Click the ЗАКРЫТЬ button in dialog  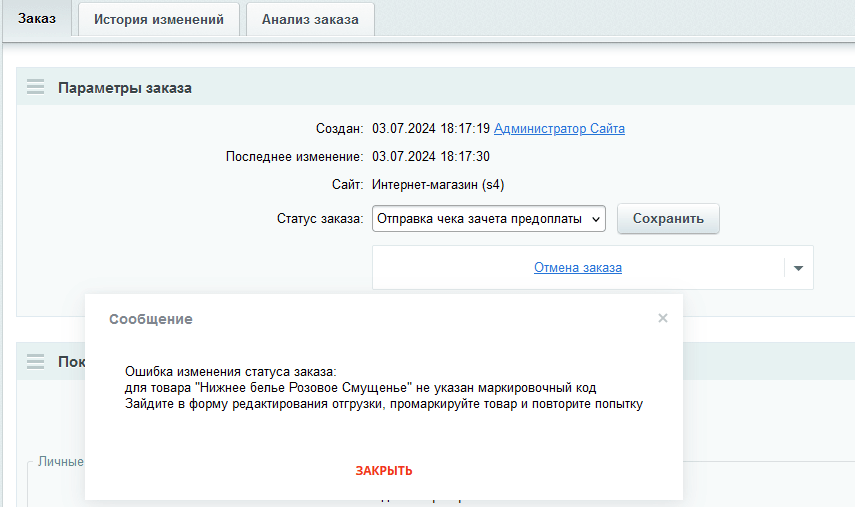click(x=384, y=471)
